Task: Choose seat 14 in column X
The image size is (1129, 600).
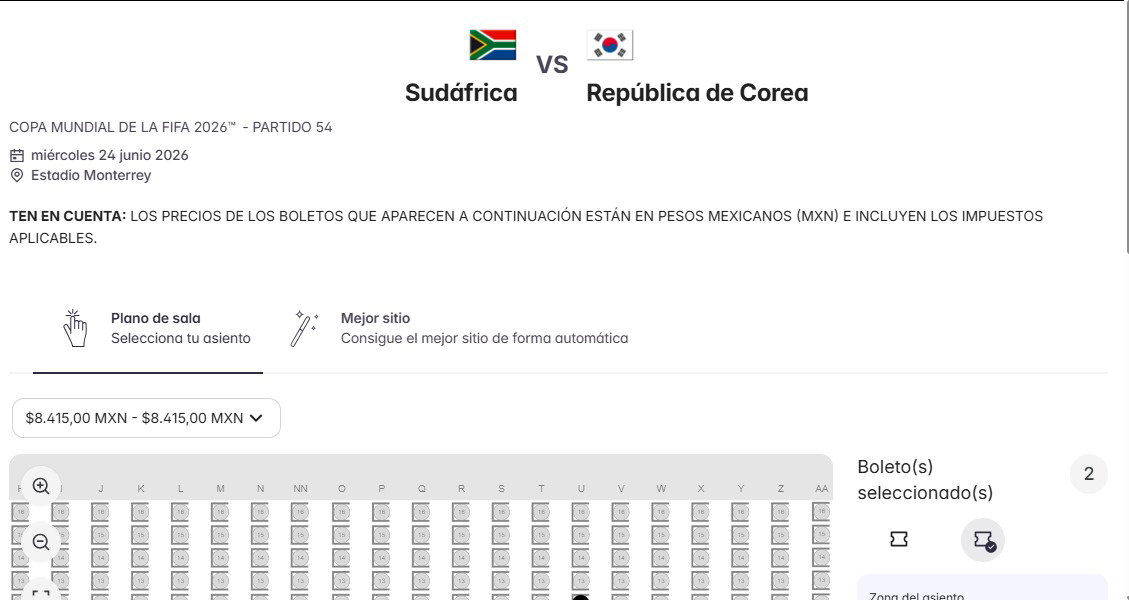Action: click(x=700, y=557)
